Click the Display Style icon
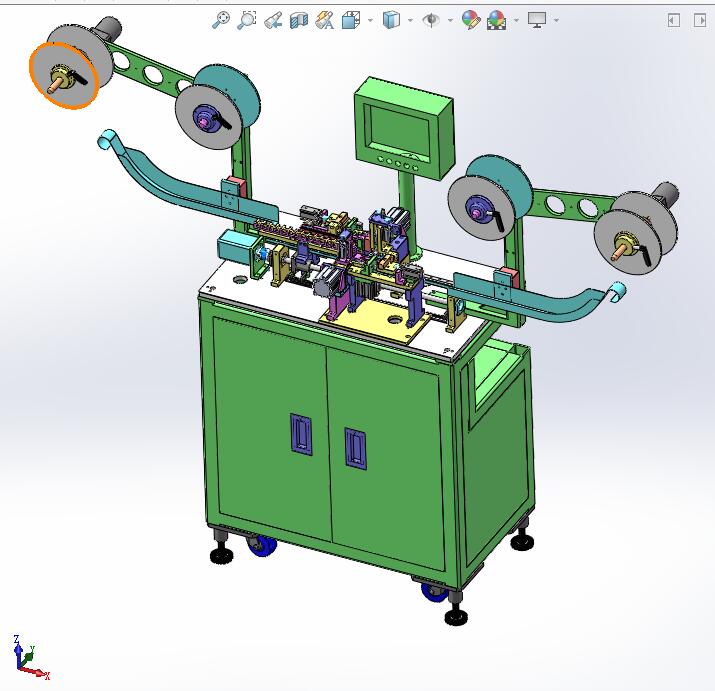715x691 pixels. (x=391, y=20)
